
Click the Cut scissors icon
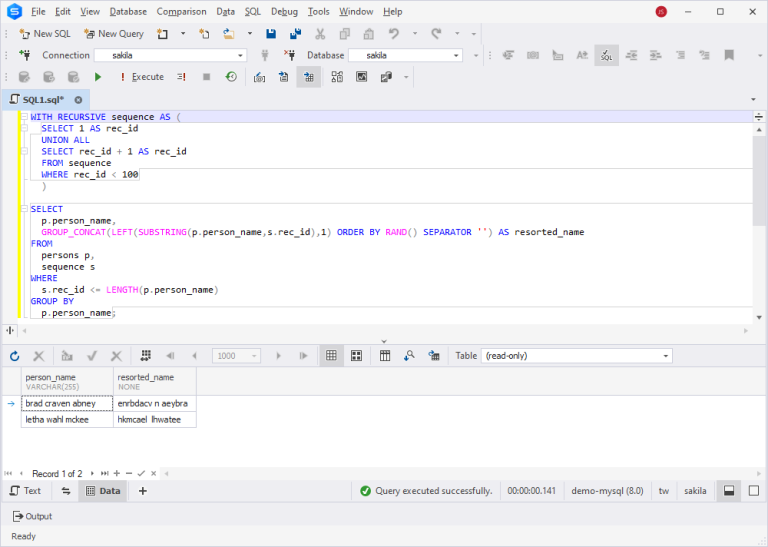coord(320,34)
